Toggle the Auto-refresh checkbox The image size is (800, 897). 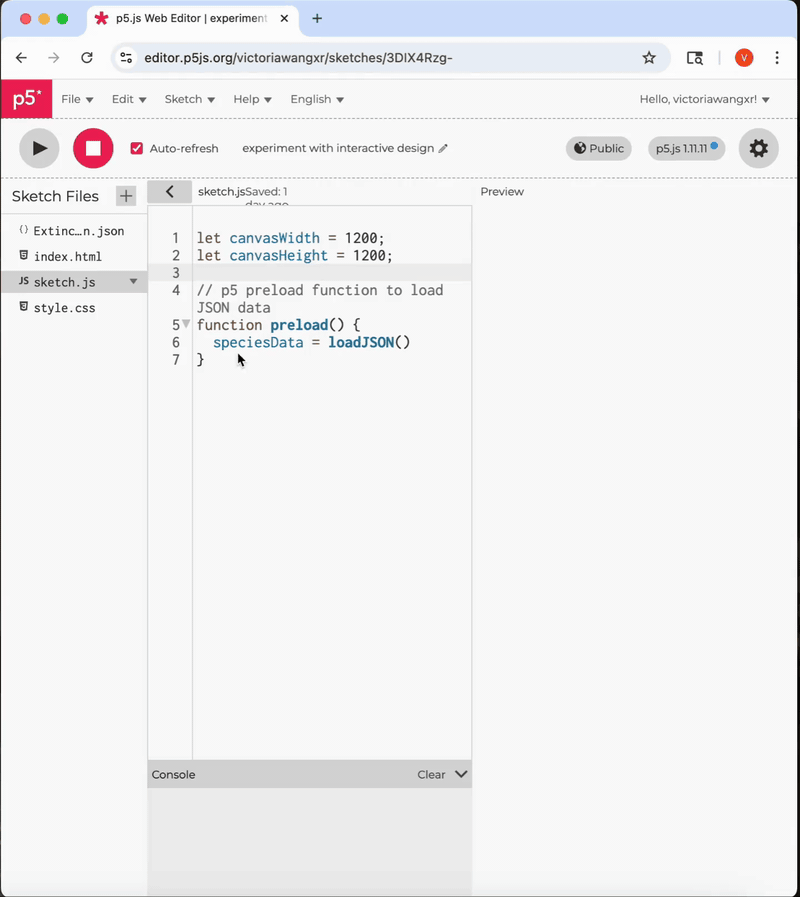coord(137,148)
